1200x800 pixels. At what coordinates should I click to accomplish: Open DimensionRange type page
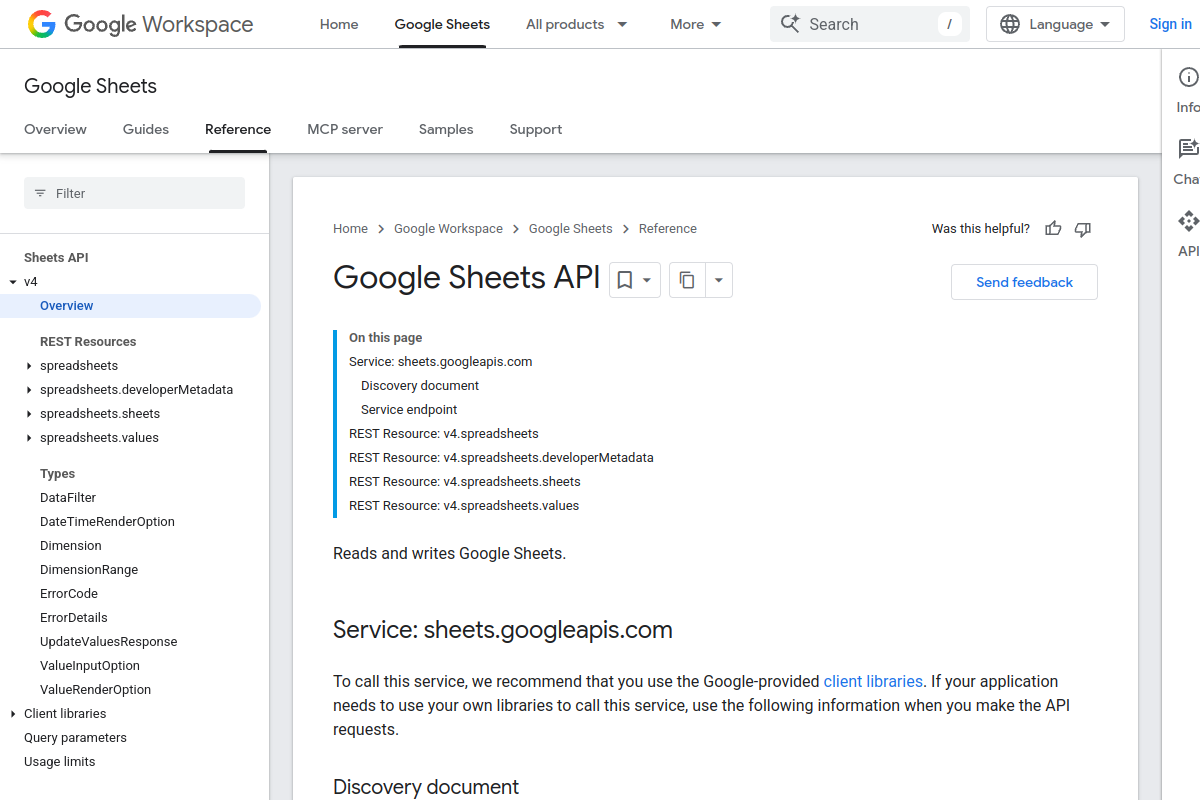pos(89,570)
